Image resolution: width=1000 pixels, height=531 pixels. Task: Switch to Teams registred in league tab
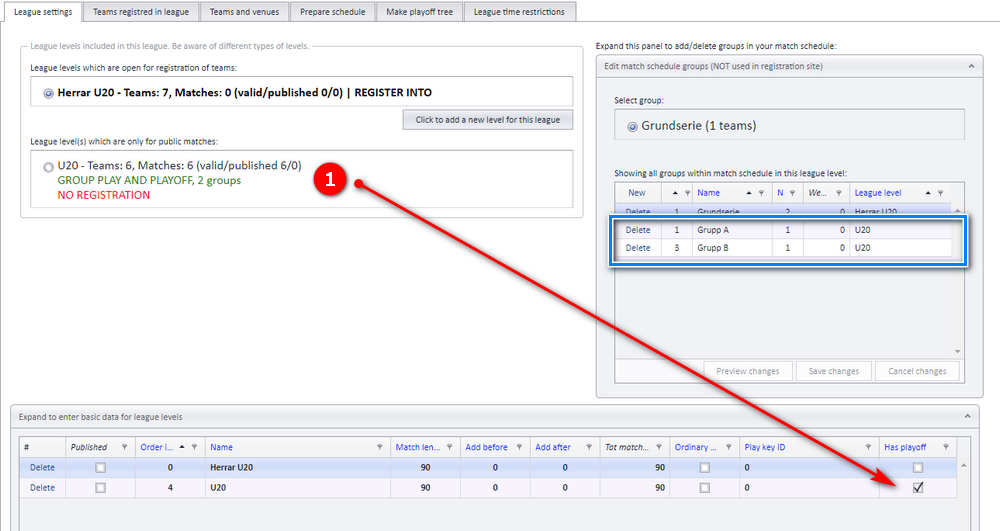point(141,11)
